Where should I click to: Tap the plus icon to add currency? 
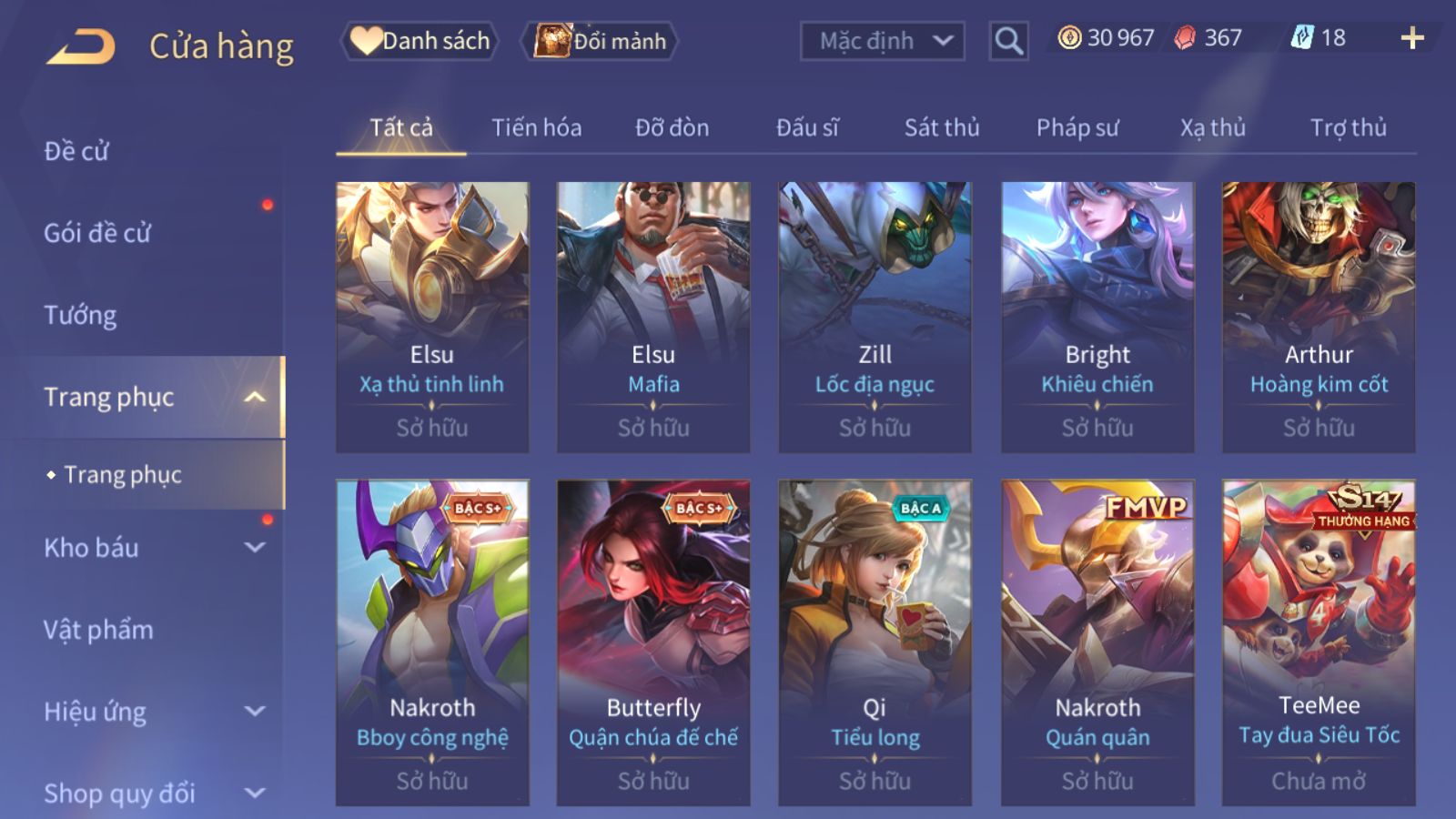pyautogui.click(x=1412, y=38)
